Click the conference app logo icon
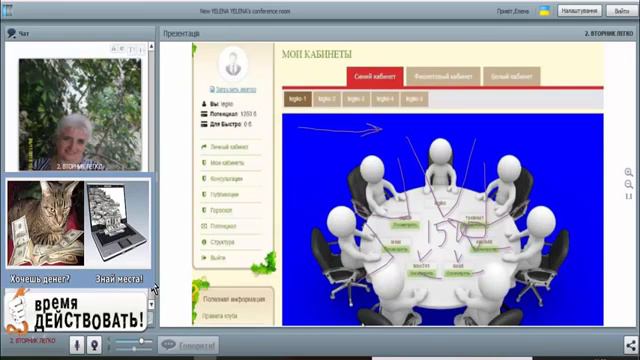 click(x=7, y=10)
